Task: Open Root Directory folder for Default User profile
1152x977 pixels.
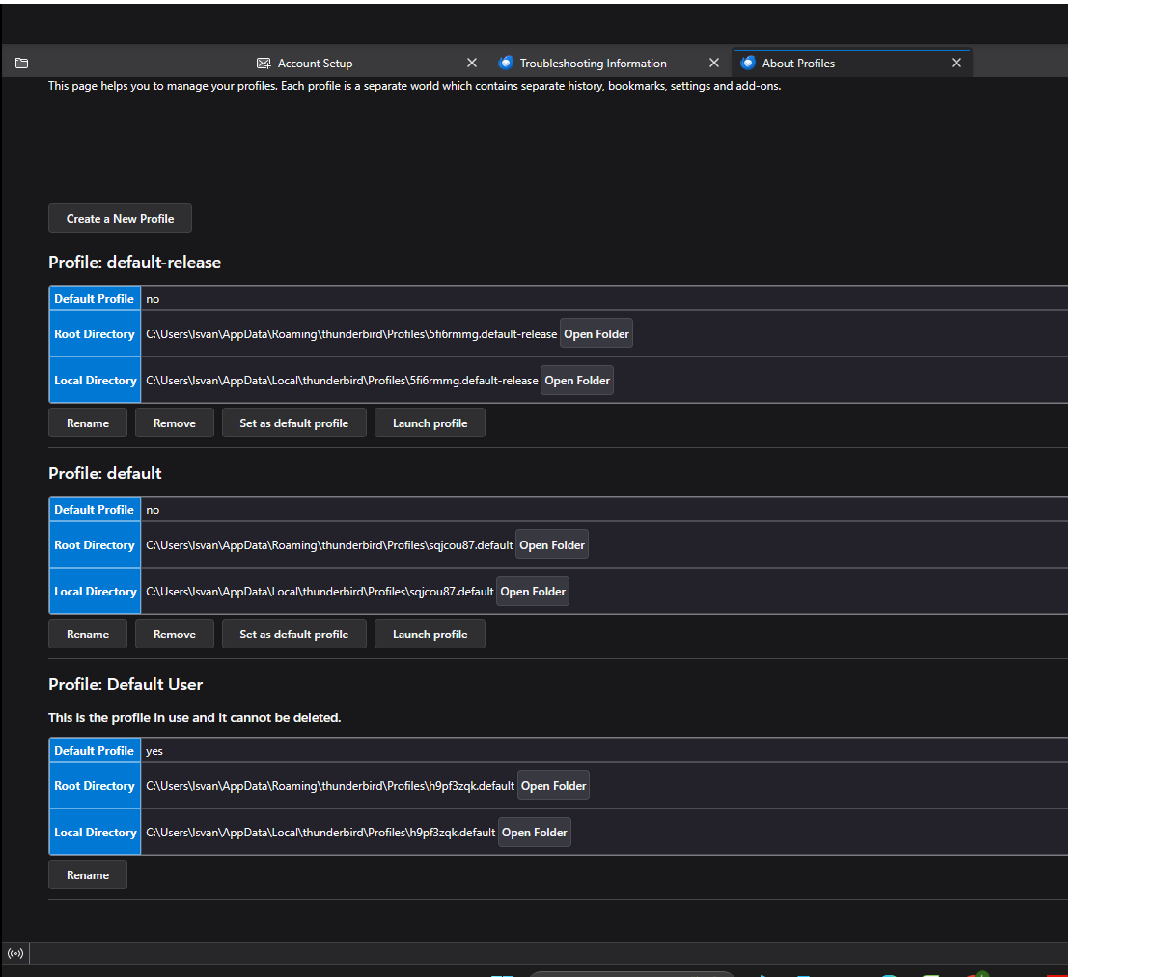Action: 553,785
